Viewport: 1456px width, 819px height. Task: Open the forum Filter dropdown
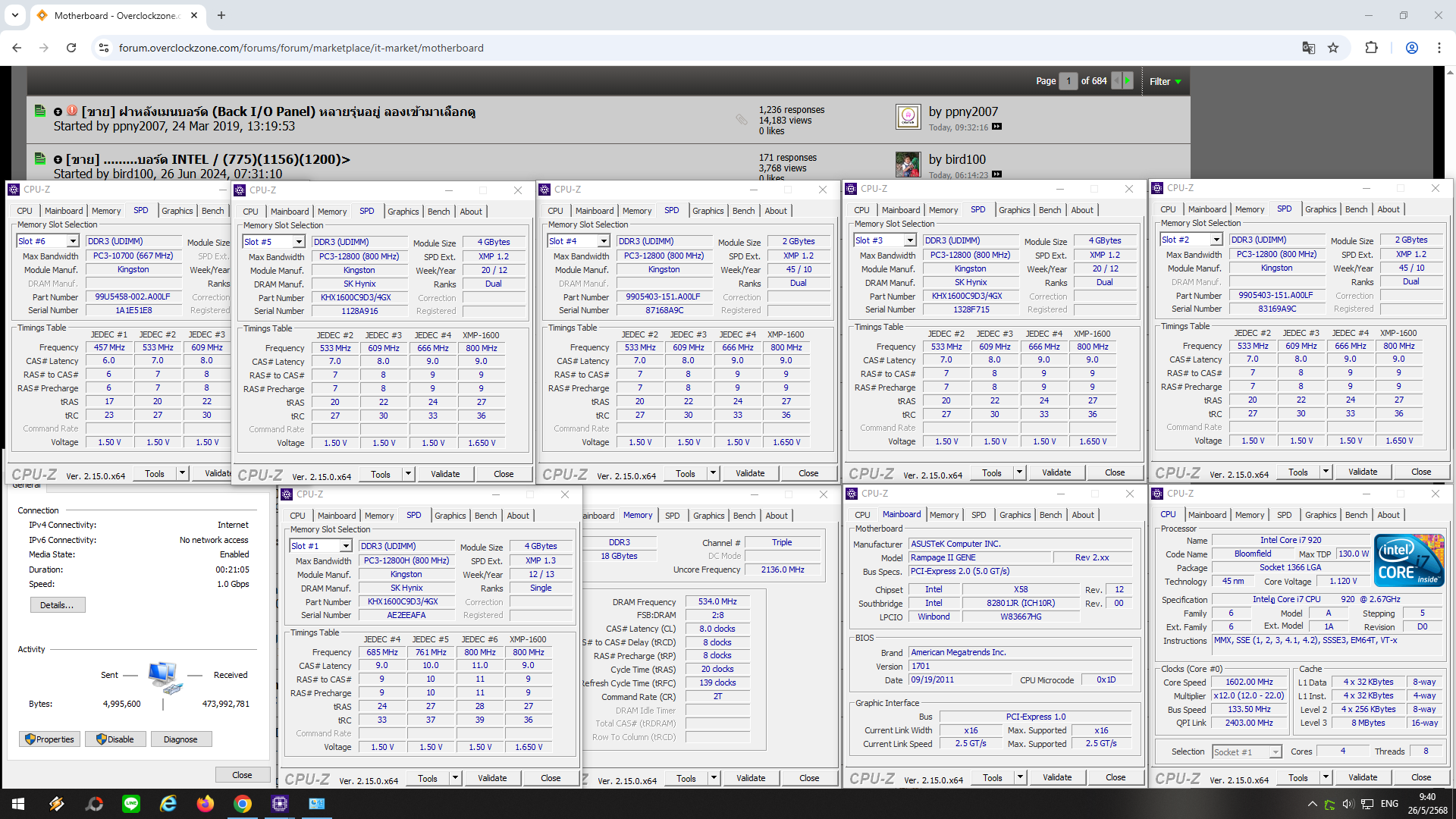[1166, 81]
